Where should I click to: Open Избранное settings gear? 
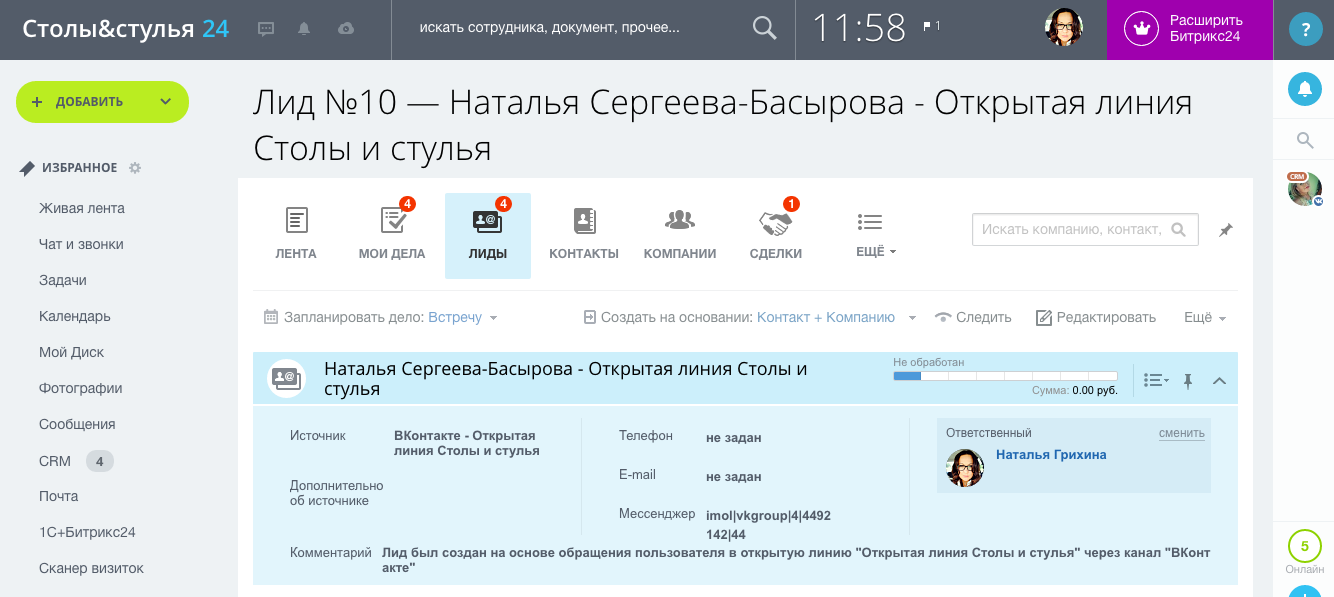click(135, 168)
